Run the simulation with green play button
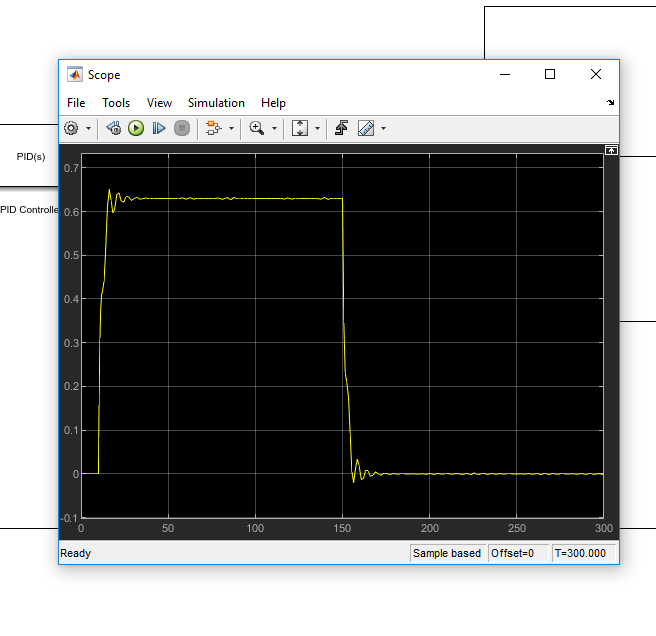Image resolution: width=656 pixels, height=636 pixels. click(136, 128)
